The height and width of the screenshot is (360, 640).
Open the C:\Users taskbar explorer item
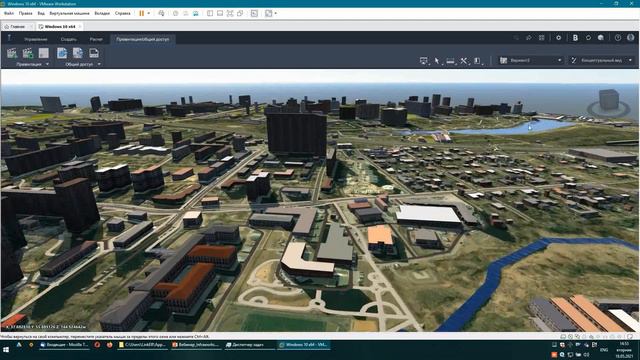pyautogui.click(x=142, y=345)
